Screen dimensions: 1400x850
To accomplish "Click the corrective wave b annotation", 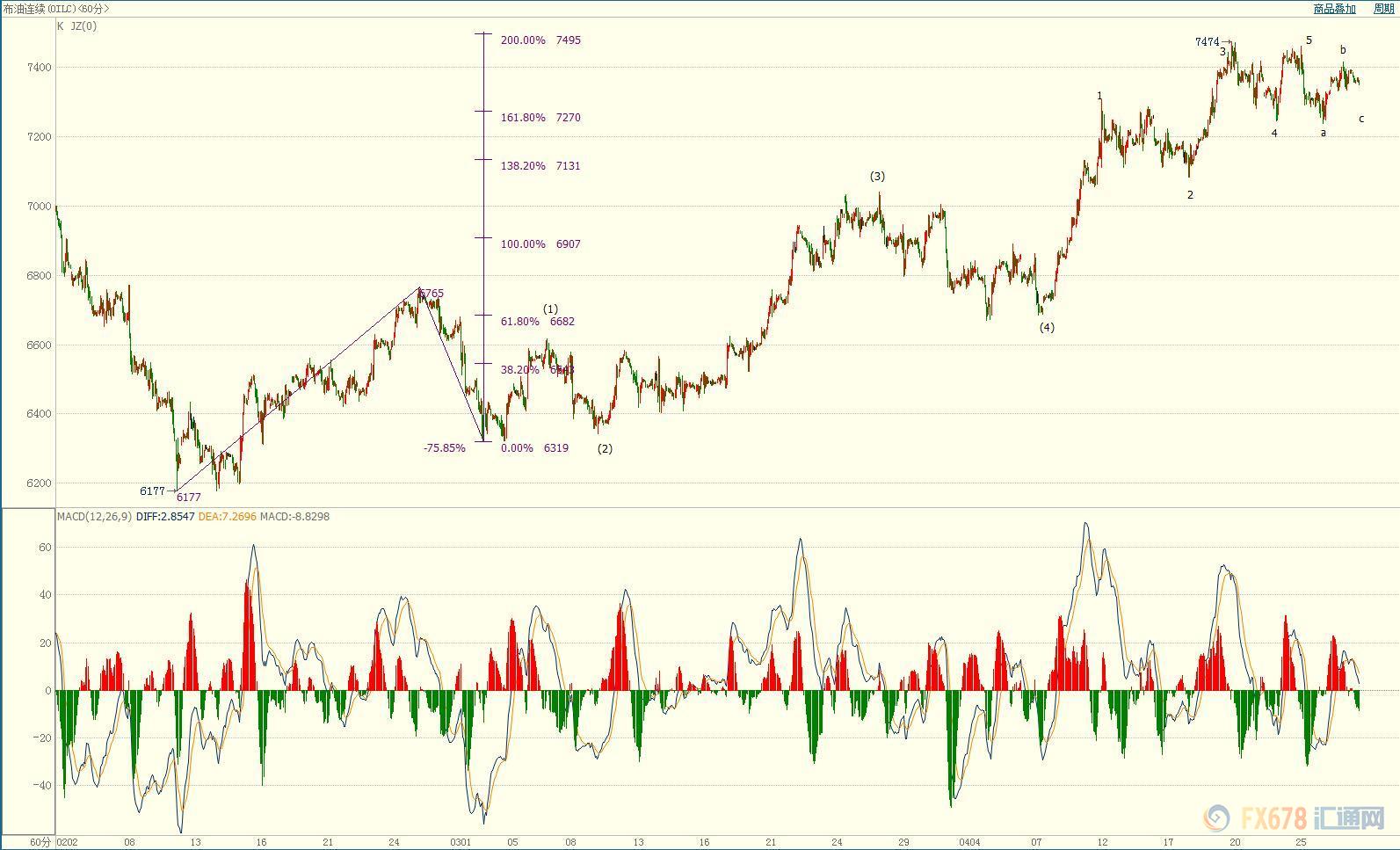I will [x=1343, y=50].
